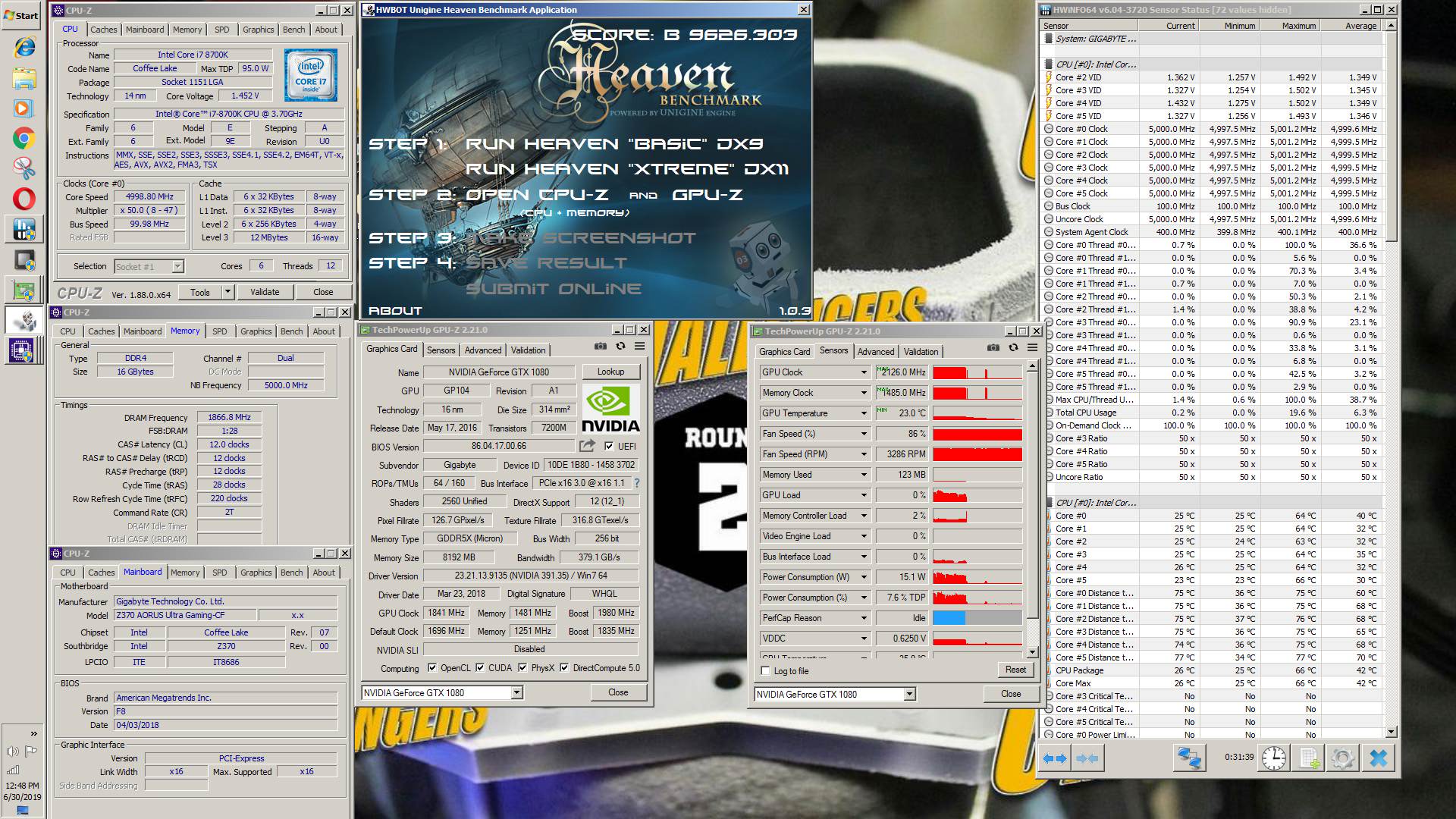Click Reset button in GPU-Z Sensors
The image size is (1456, 819).
(1015, 670)
